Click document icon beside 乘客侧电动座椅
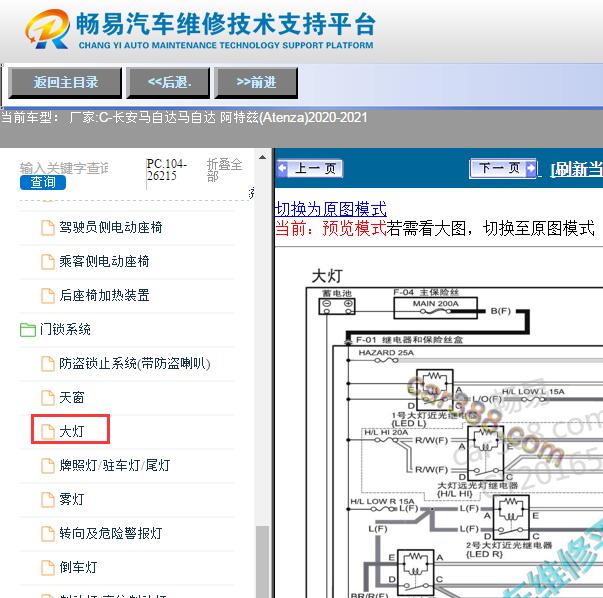Screen dimensions: 603x598 point(48,262)
